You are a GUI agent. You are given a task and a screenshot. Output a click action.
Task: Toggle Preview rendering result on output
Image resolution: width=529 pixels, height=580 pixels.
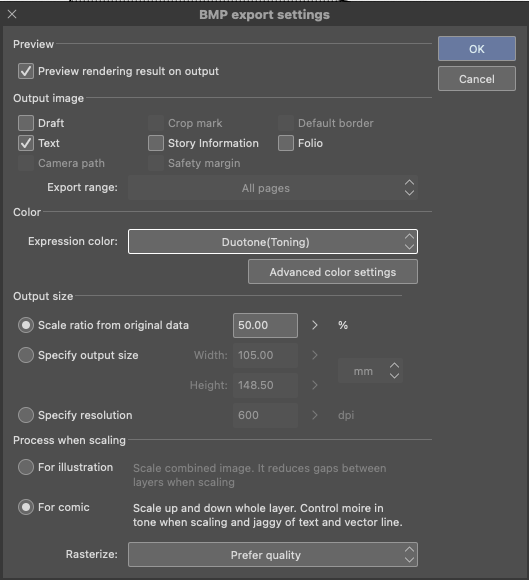pyautogui.click(x=26, y=71)
